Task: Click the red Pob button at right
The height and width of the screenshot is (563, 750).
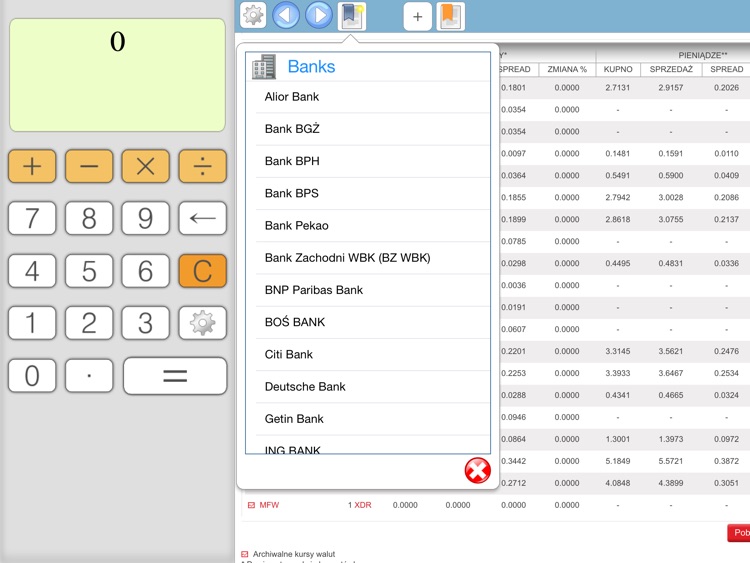Action: tap(739, 533)
